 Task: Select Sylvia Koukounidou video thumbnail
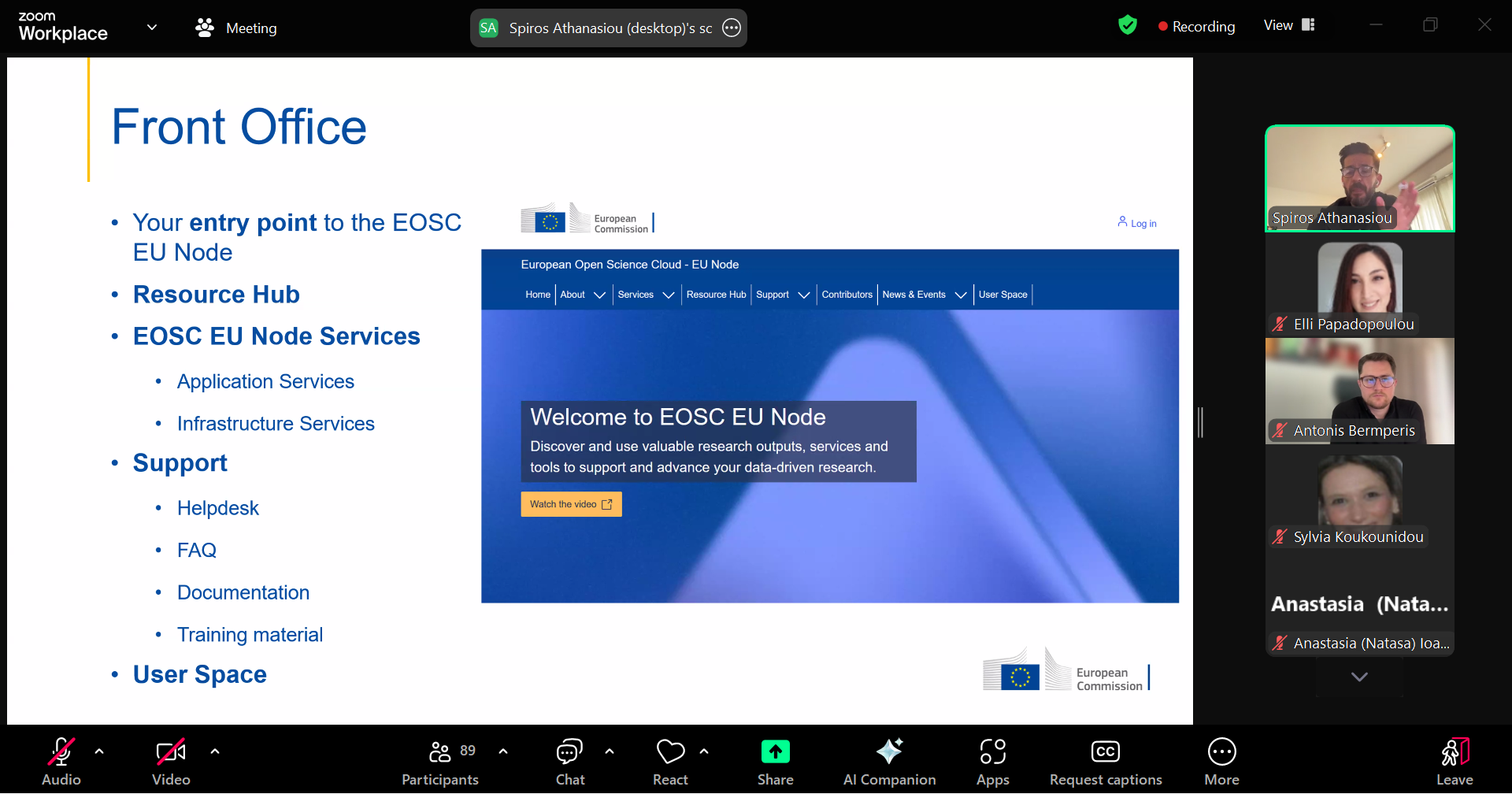pos(1360,498)
